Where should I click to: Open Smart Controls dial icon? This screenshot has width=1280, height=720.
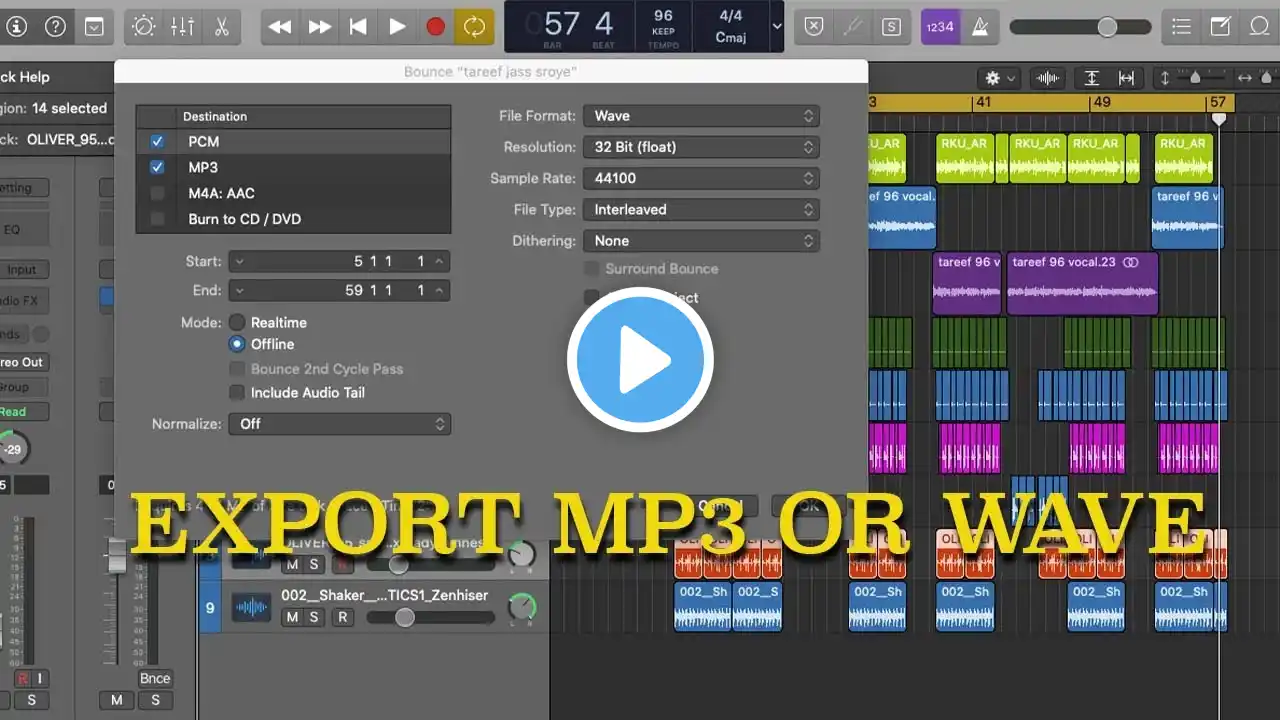pyautogui.click(x=144, y=27)
